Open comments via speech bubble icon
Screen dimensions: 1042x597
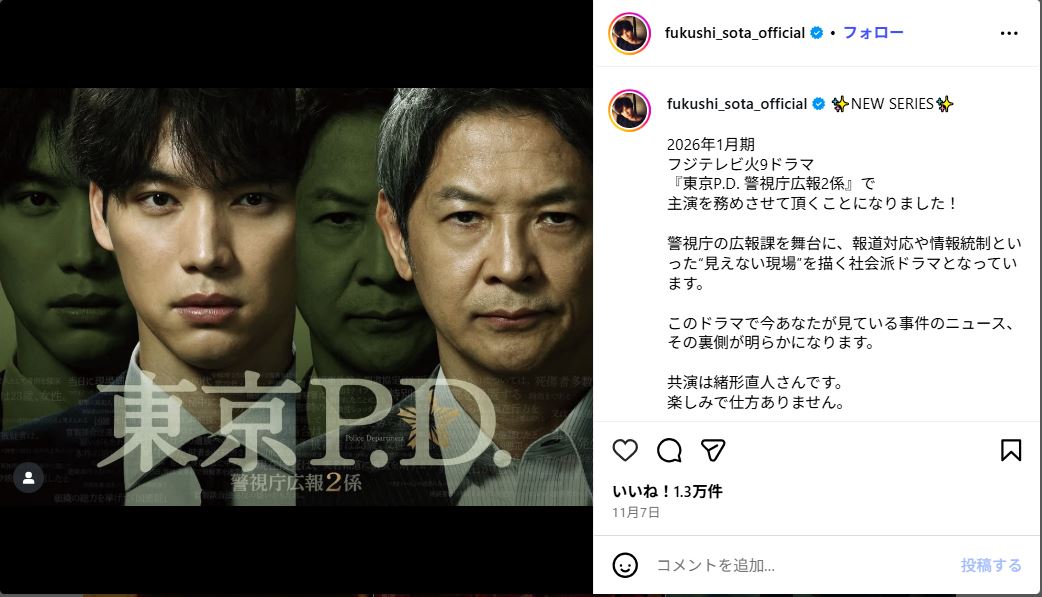pos(669,450)
